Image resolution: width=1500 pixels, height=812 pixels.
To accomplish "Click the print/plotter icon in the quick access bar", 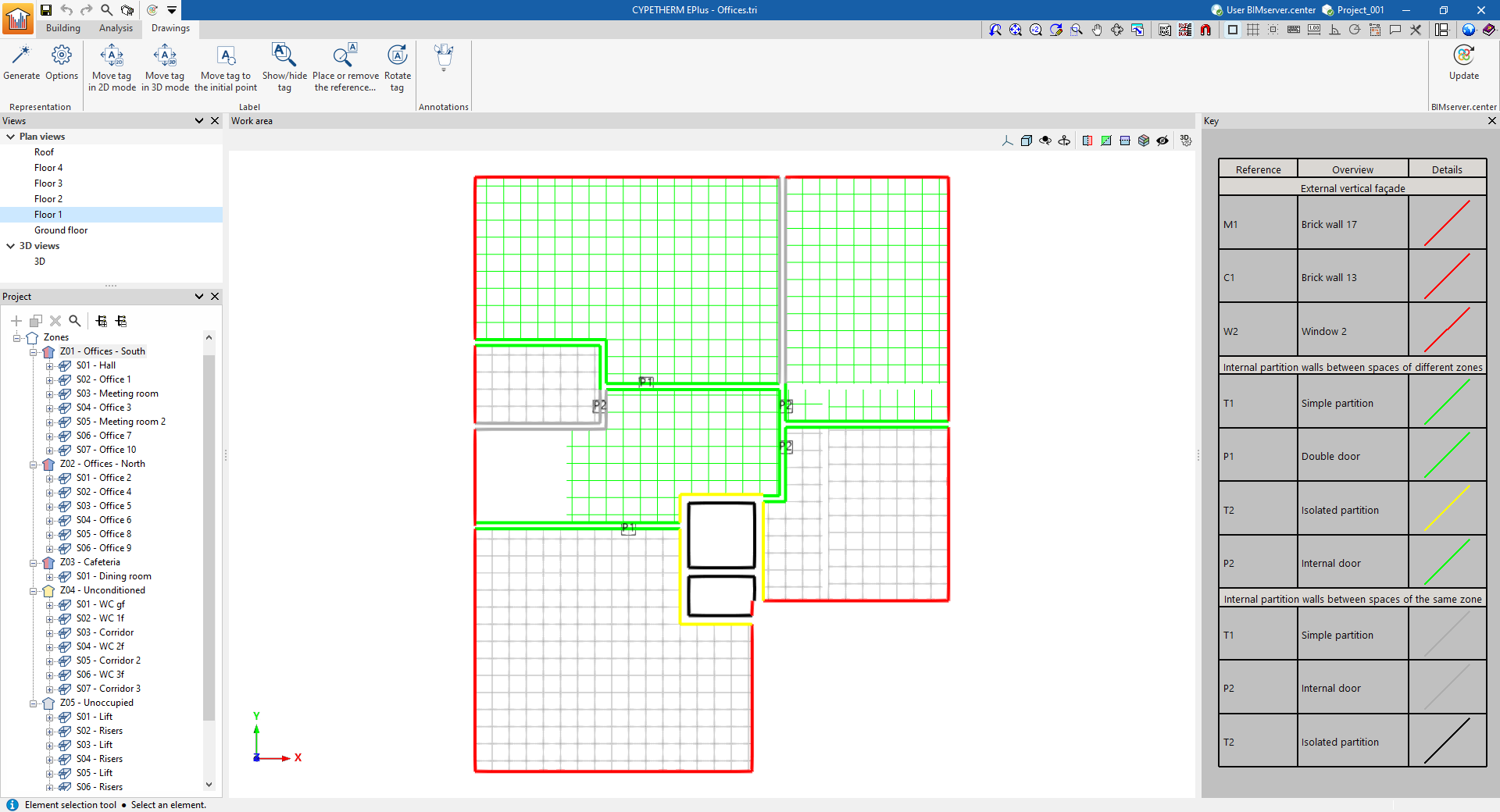I will tap(127, 10).
